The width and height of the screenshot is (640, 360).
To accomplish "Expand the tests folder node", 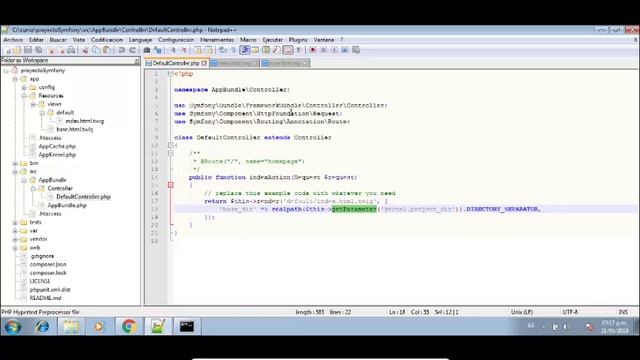I will coord(15,222).
